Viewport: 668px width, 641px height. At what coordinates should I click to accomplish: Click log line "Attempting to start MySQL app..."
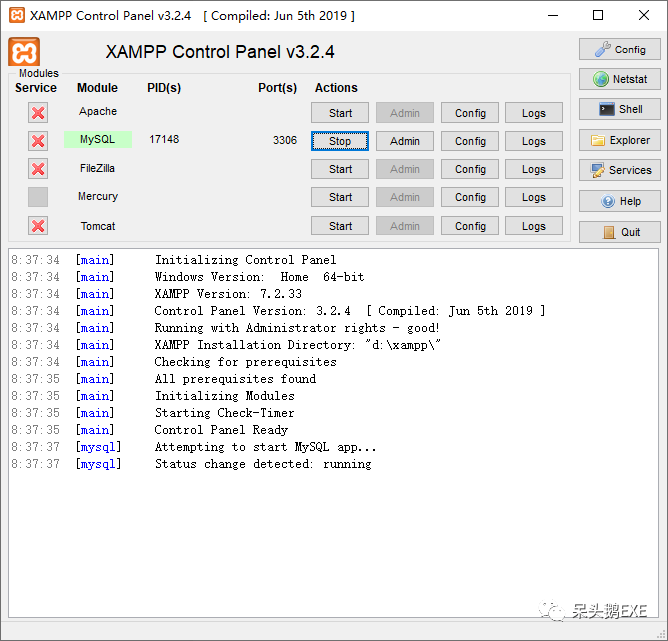(x=265, y=447)
